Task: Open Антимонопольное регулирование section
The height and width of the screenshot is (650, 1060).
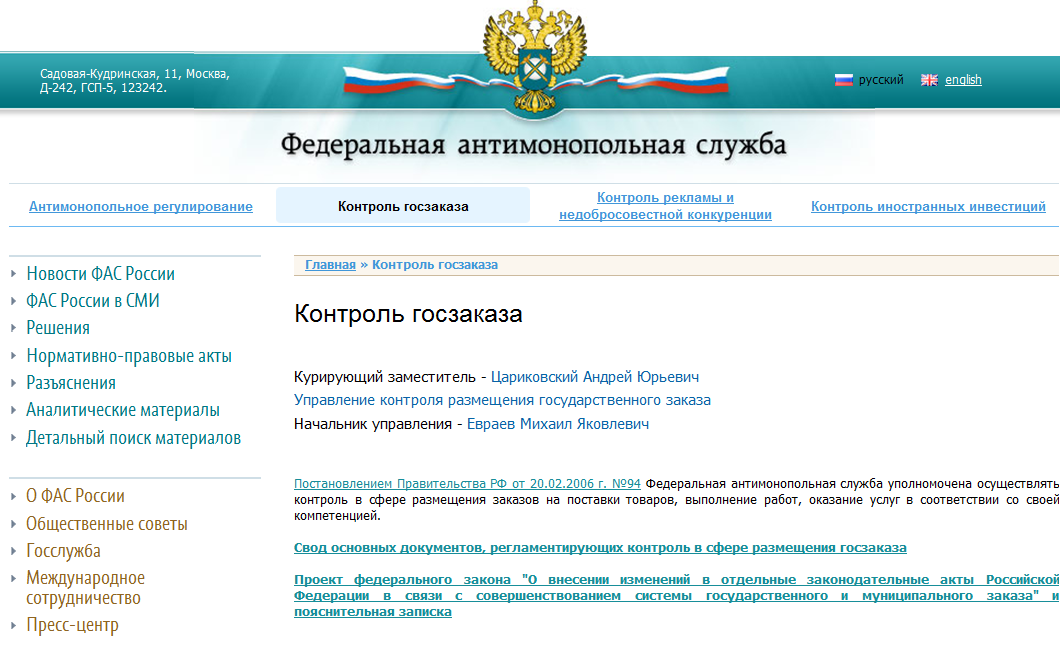Action: point(141,206)
